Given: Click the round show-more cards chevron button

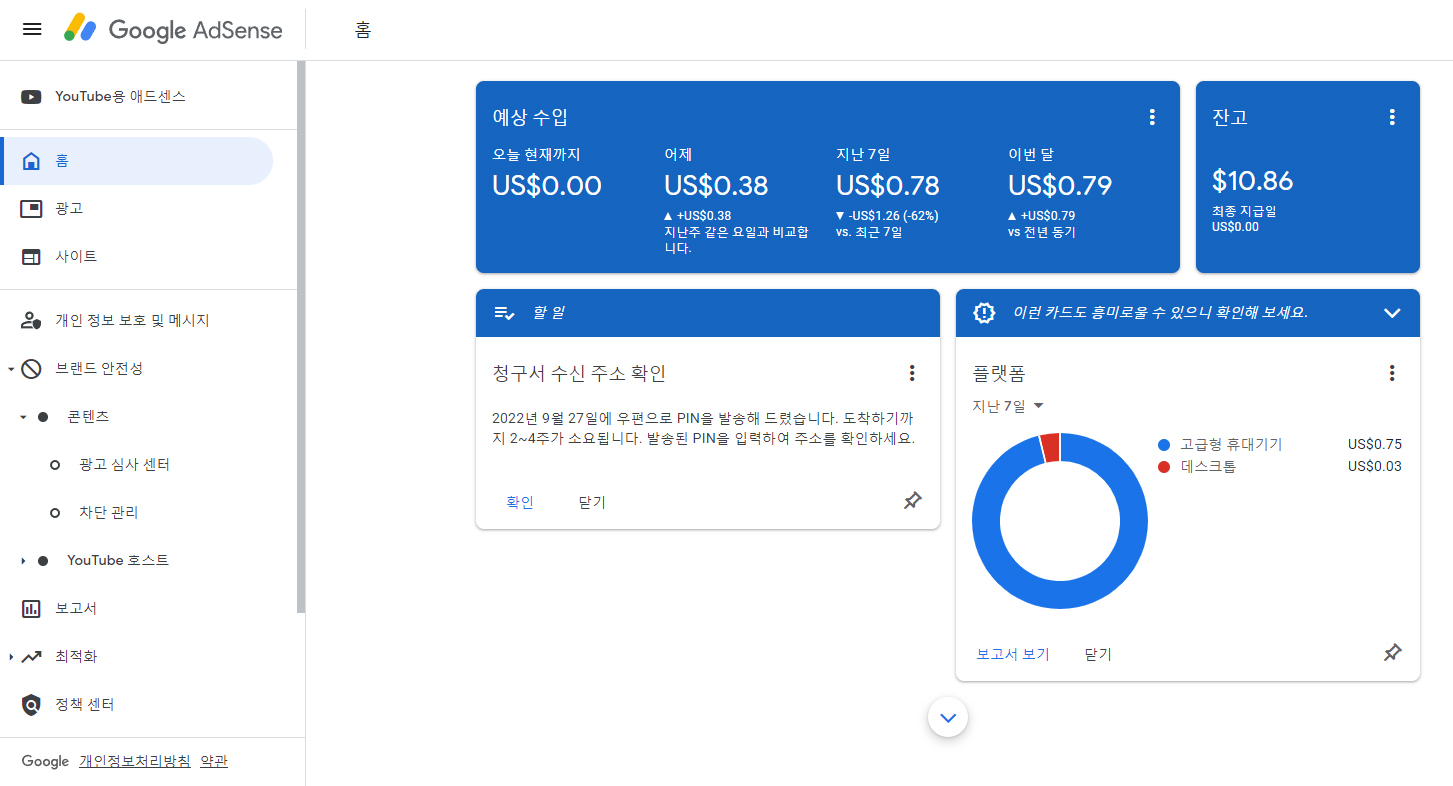Looking at the screenshot, I should (x=948, y=717).
